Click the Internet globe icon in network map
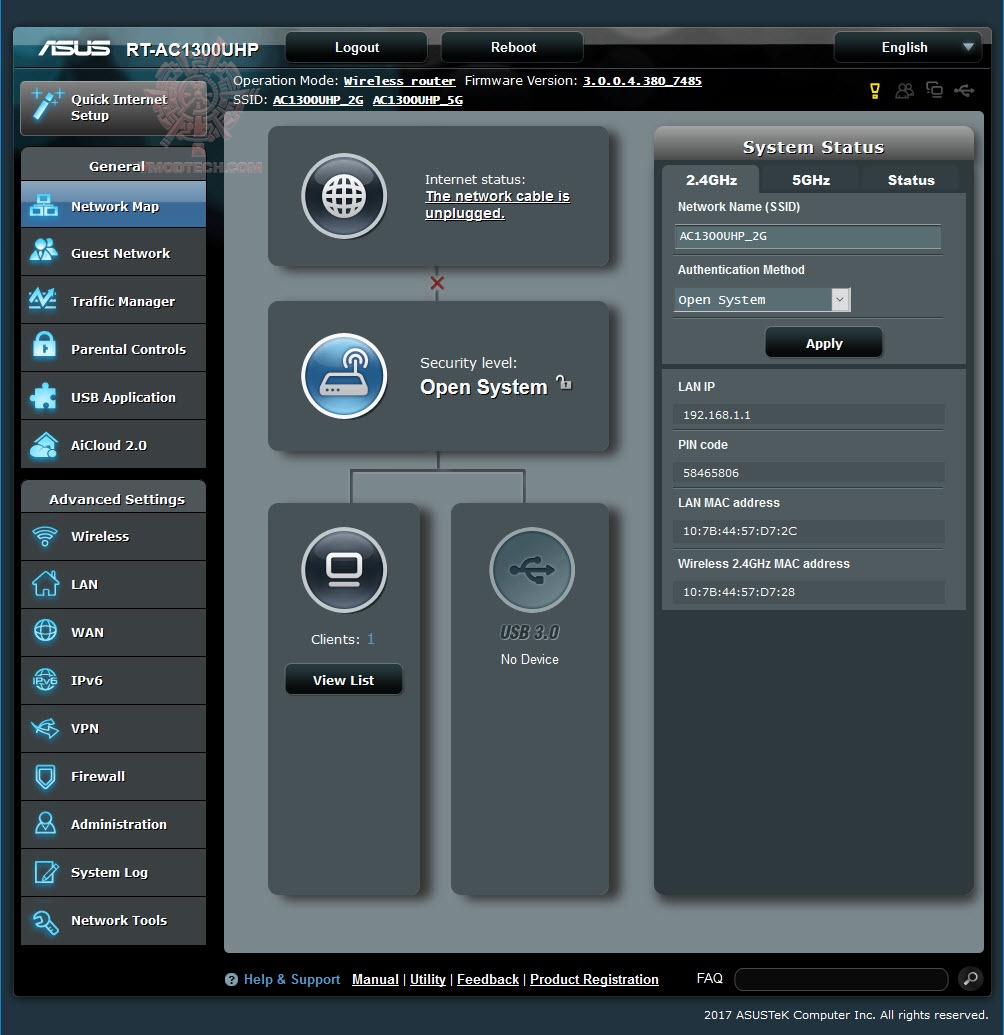 click(344, 196)
